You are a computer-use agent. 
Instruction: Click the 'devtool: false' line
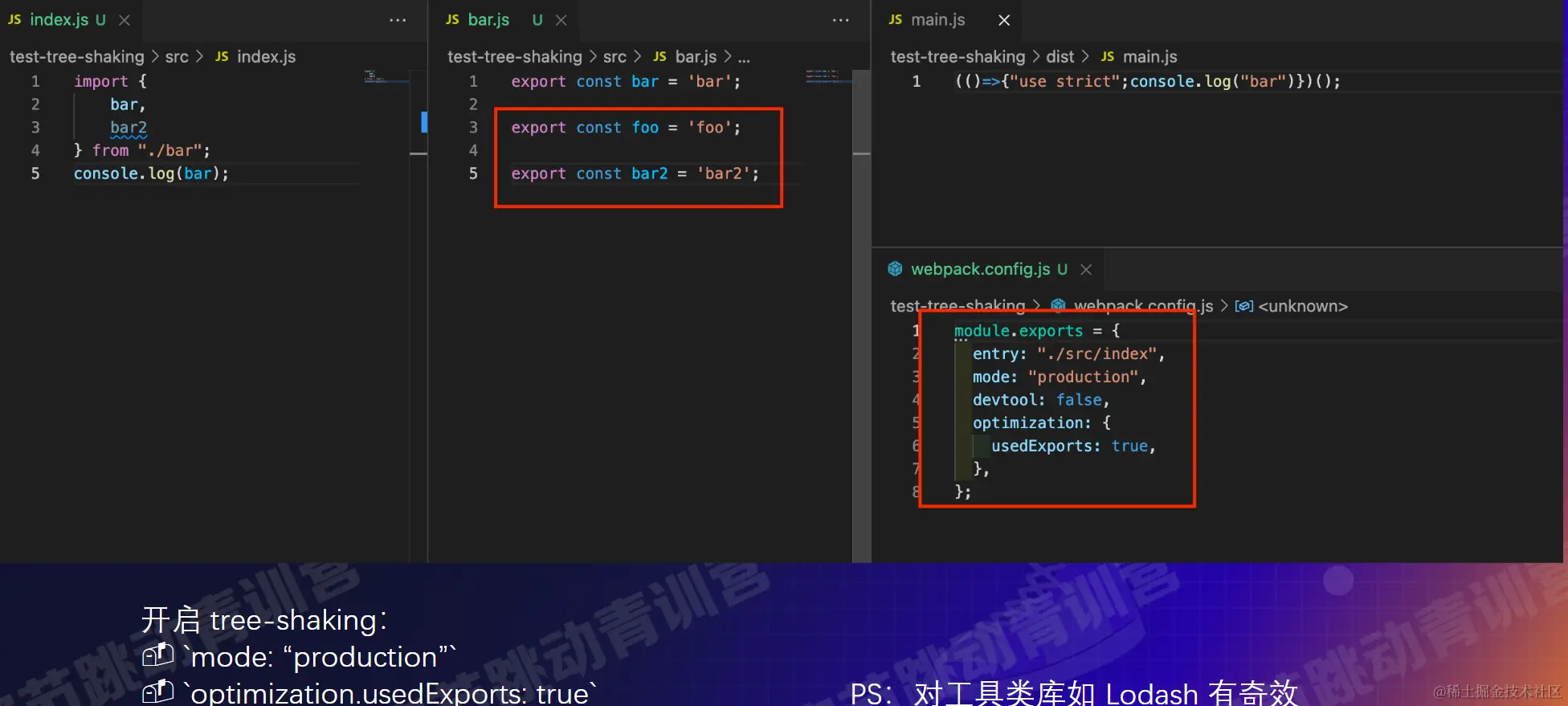pyautogui.click(x=1041, y=400)
